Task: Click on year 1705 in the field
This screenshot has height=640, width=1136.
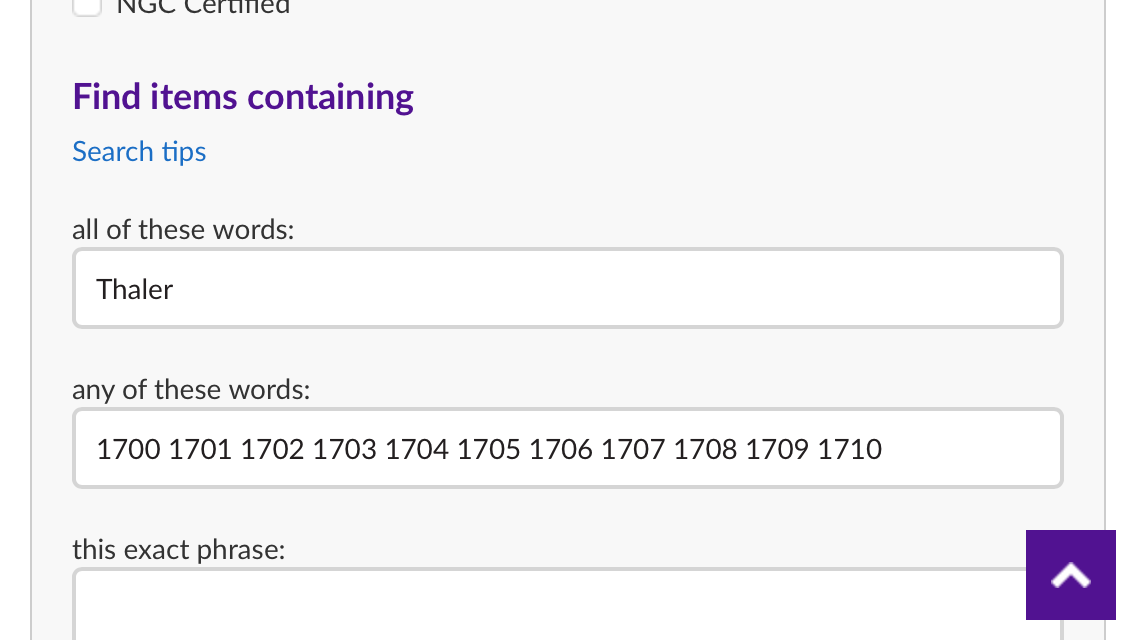Action: tap(489, 449)
